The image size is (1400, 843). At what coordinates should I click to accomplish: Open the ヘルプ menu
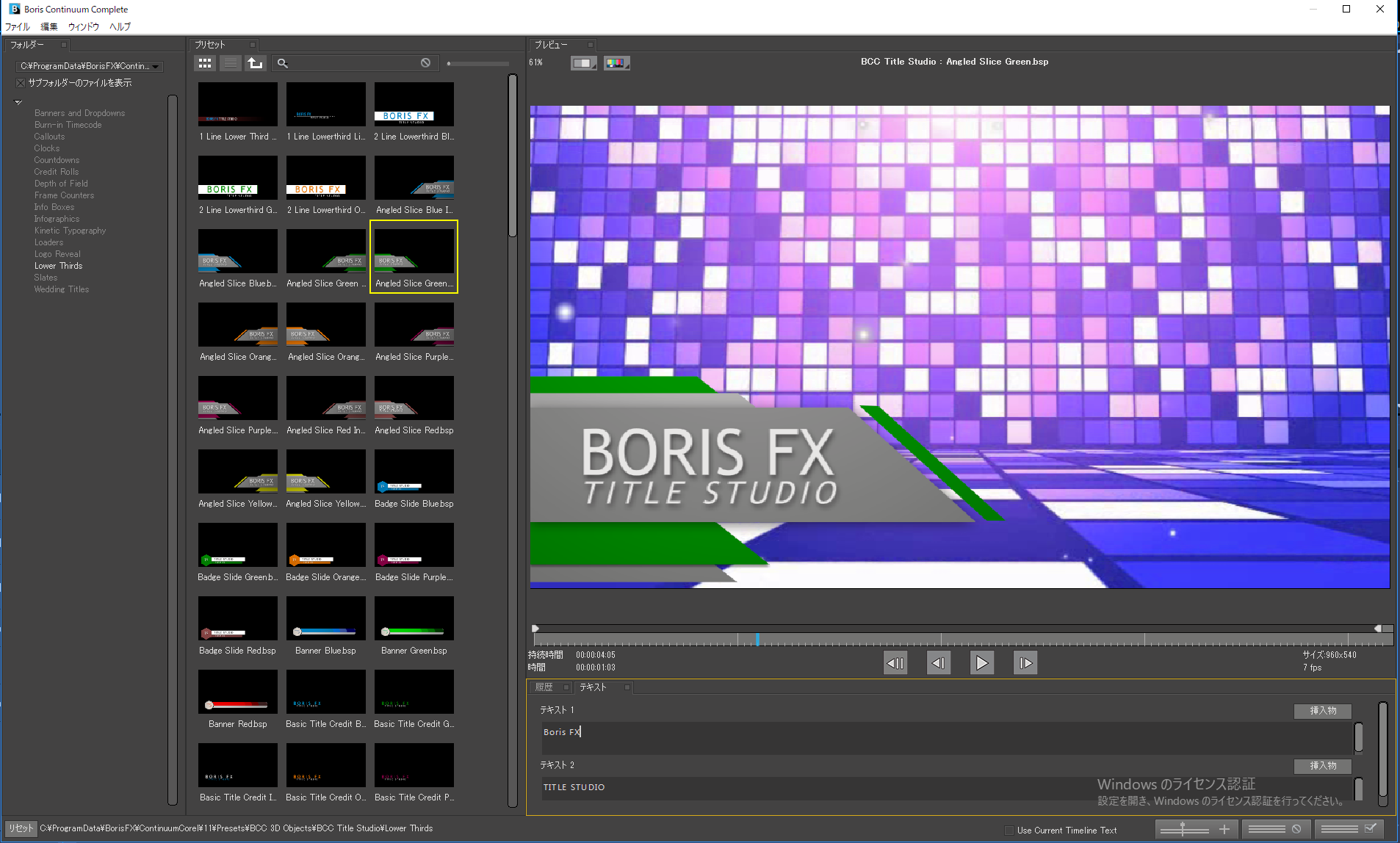coord(120,26)
